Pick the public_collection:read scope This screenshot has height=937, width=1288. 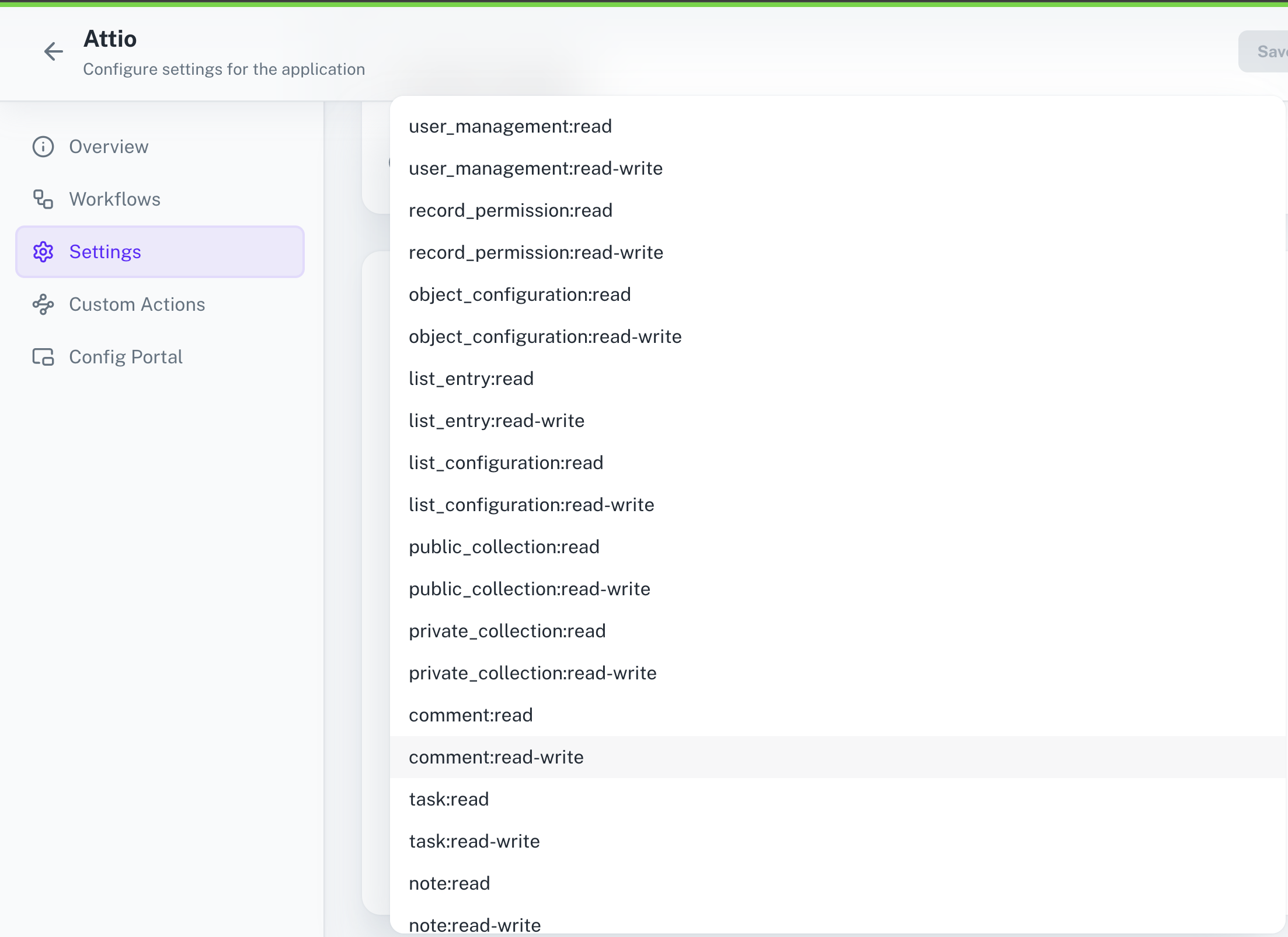[x=504, y=546]
